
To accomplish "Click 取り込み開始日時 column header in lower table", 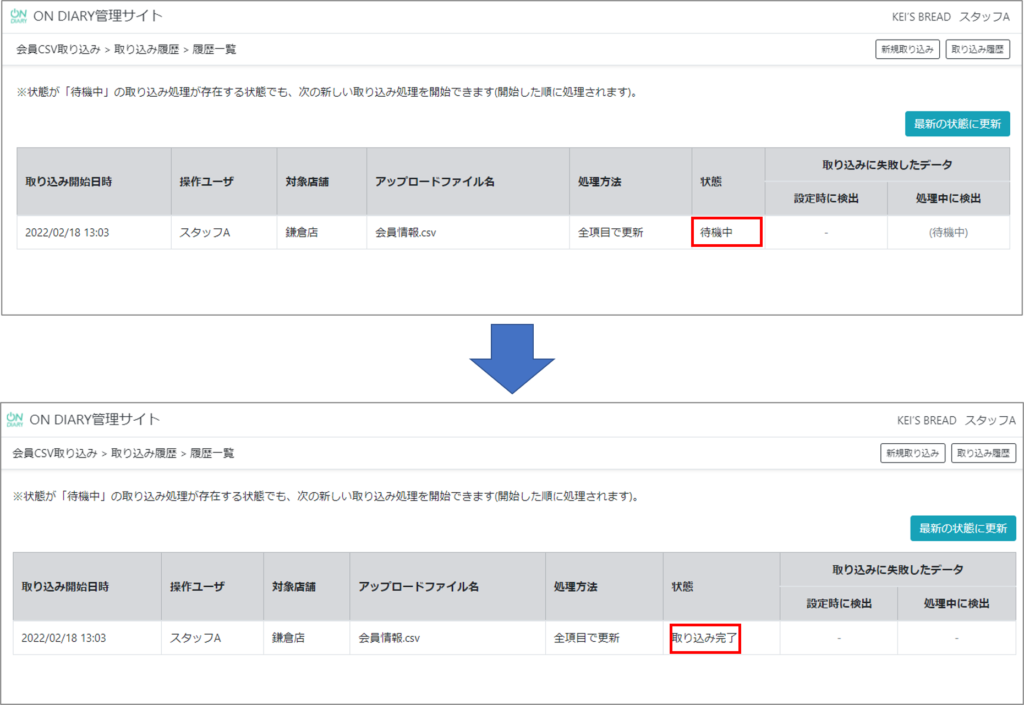I will (x=64, y=586).
